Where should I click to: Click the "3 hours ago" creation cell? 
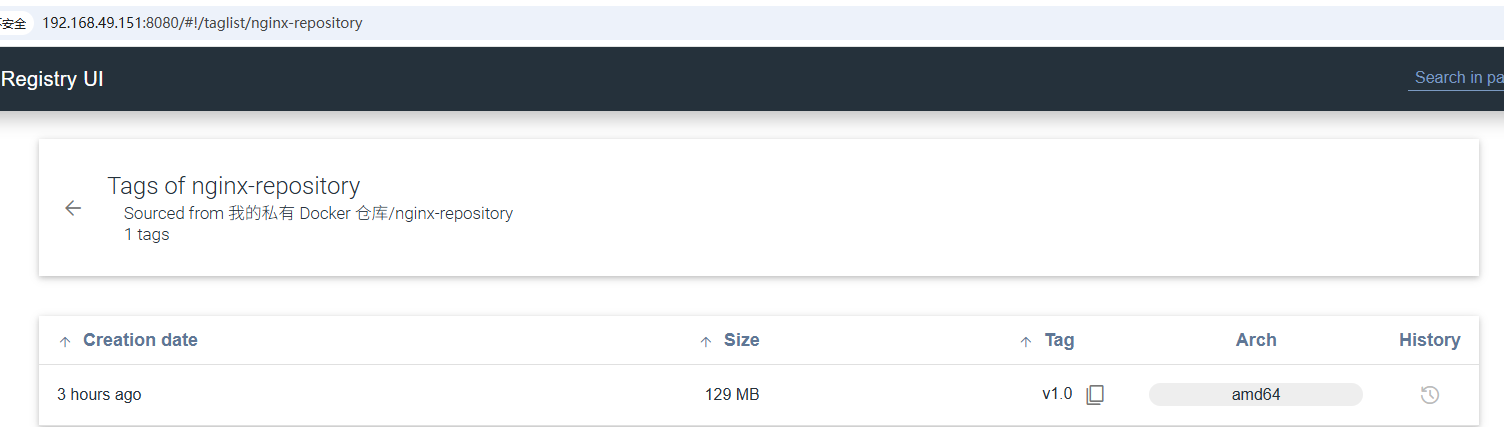coord(99,395)
